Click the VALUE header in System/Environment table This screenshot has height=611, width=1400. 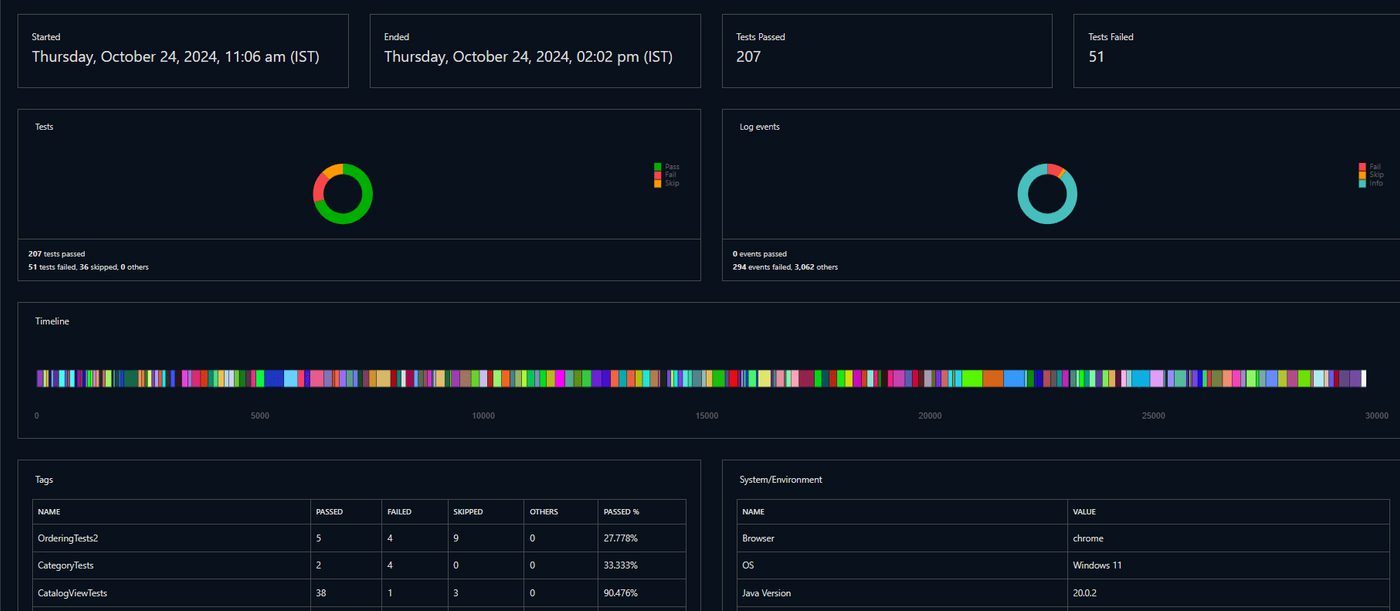pos(1085,512)
